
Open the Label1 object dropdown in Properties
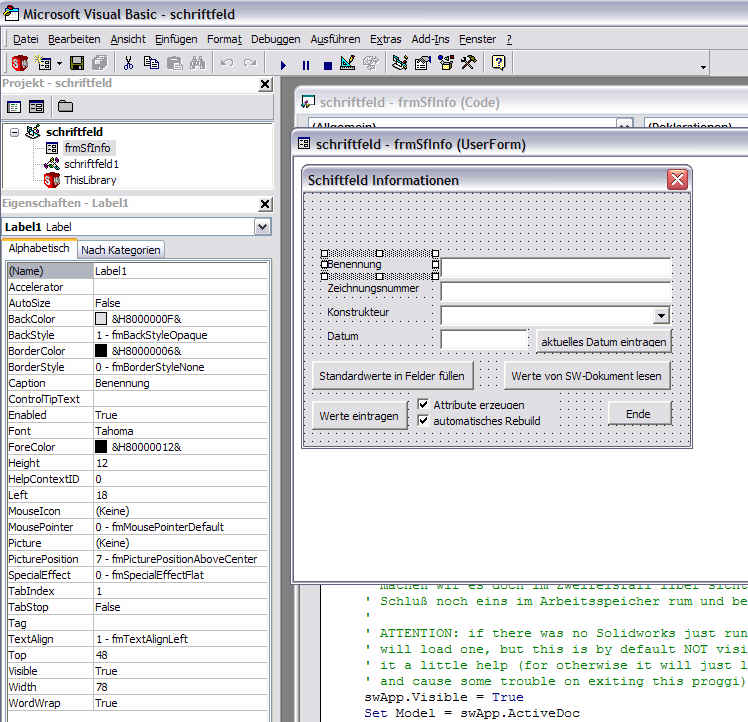(262, 227)
